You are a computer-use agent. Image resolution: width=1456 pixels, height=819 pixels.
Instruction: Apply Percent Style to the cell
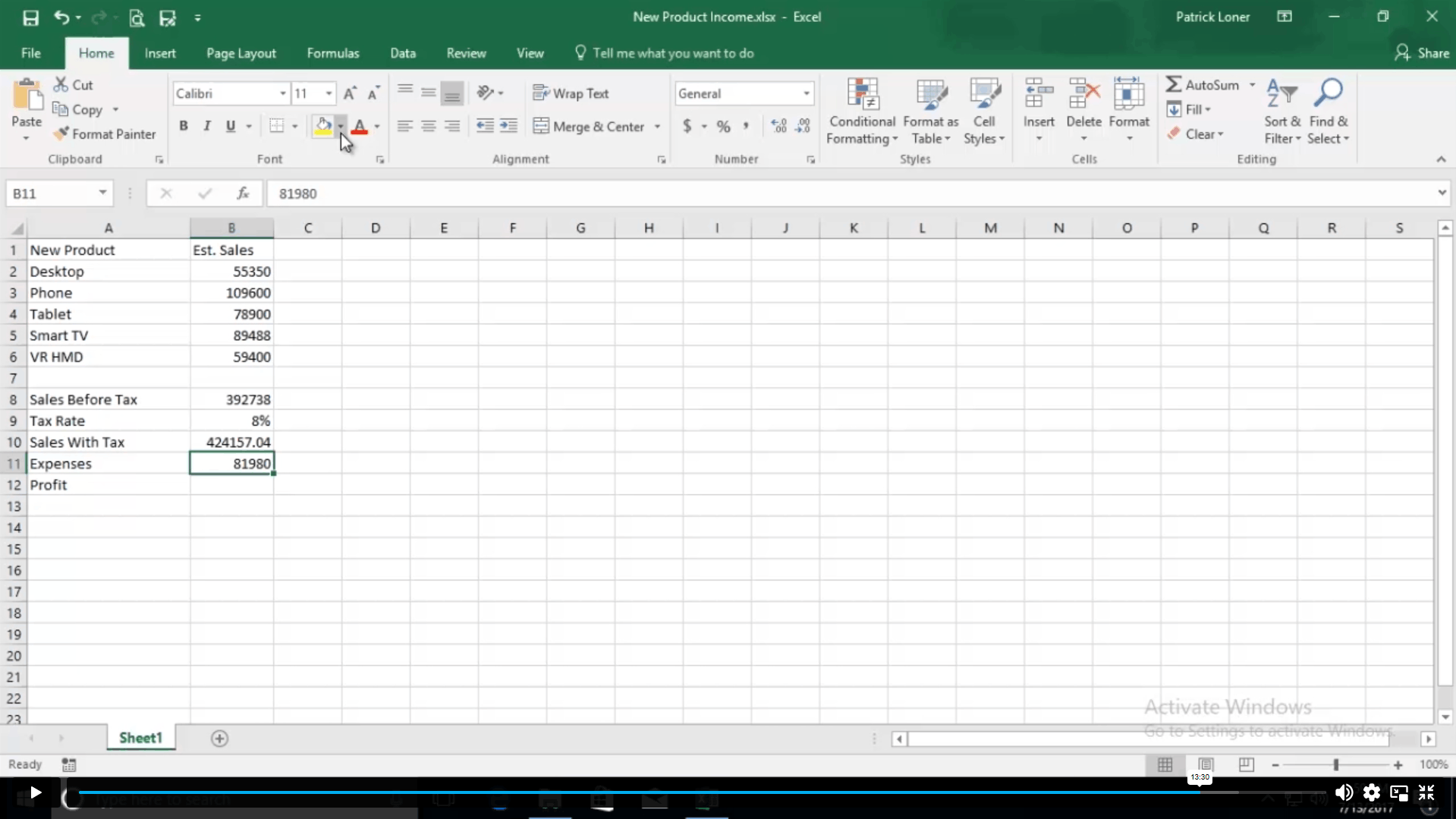pos(723,127)
